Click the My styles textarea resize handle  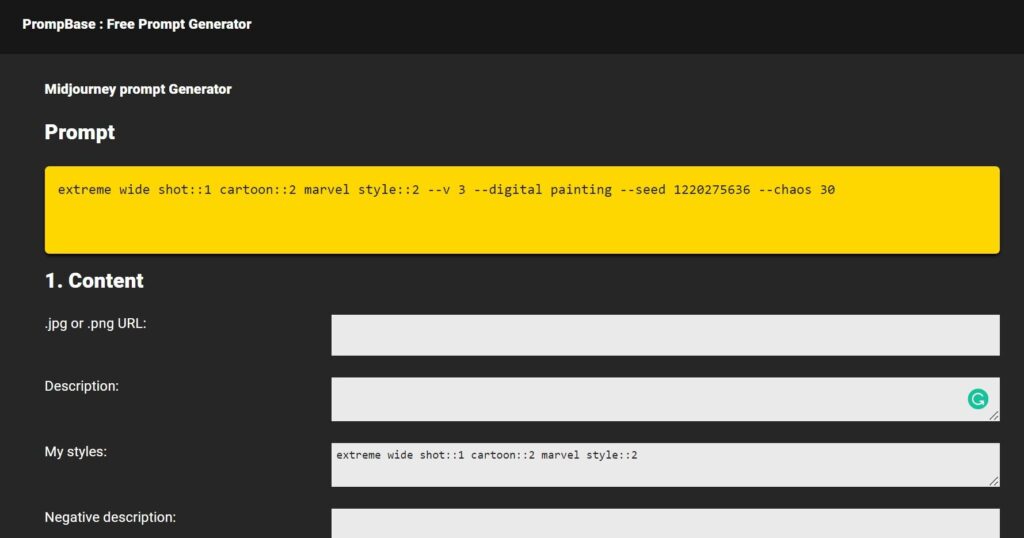(993, 481)
